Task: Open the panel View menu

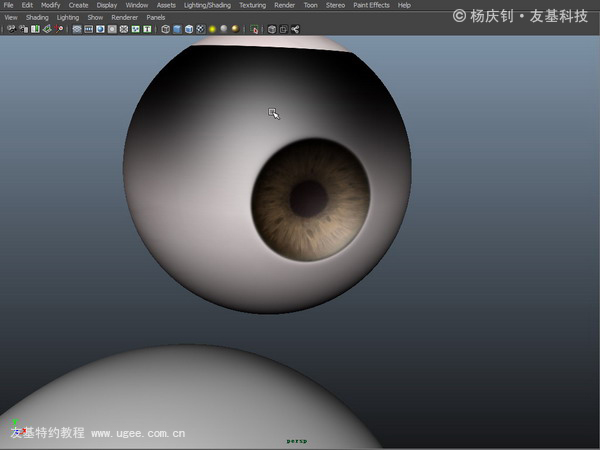Action: point(11,18)
